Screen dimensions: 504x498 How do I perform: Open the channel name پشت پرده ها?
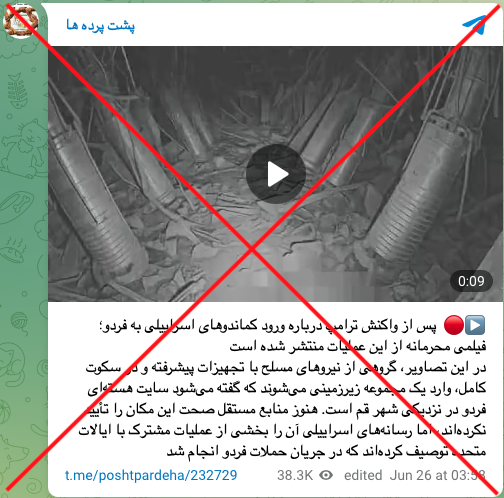coord(100,26)
